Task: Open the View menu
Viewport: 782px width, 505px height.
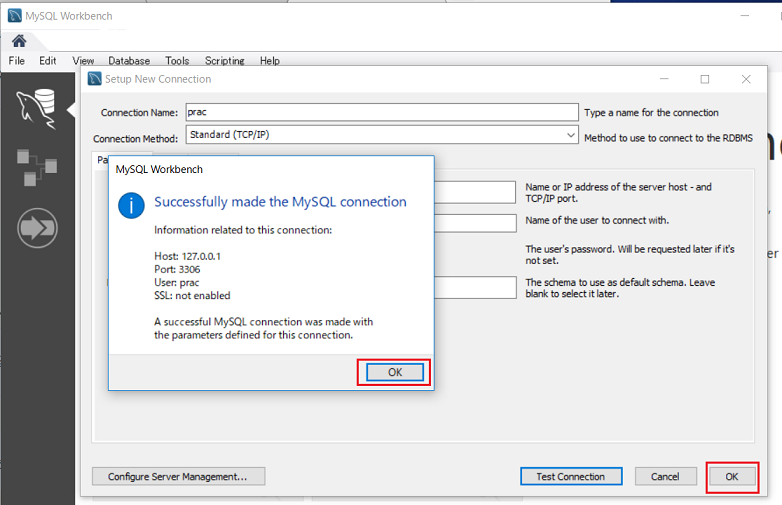Action: pyautogui.click(x=83, y=61)
